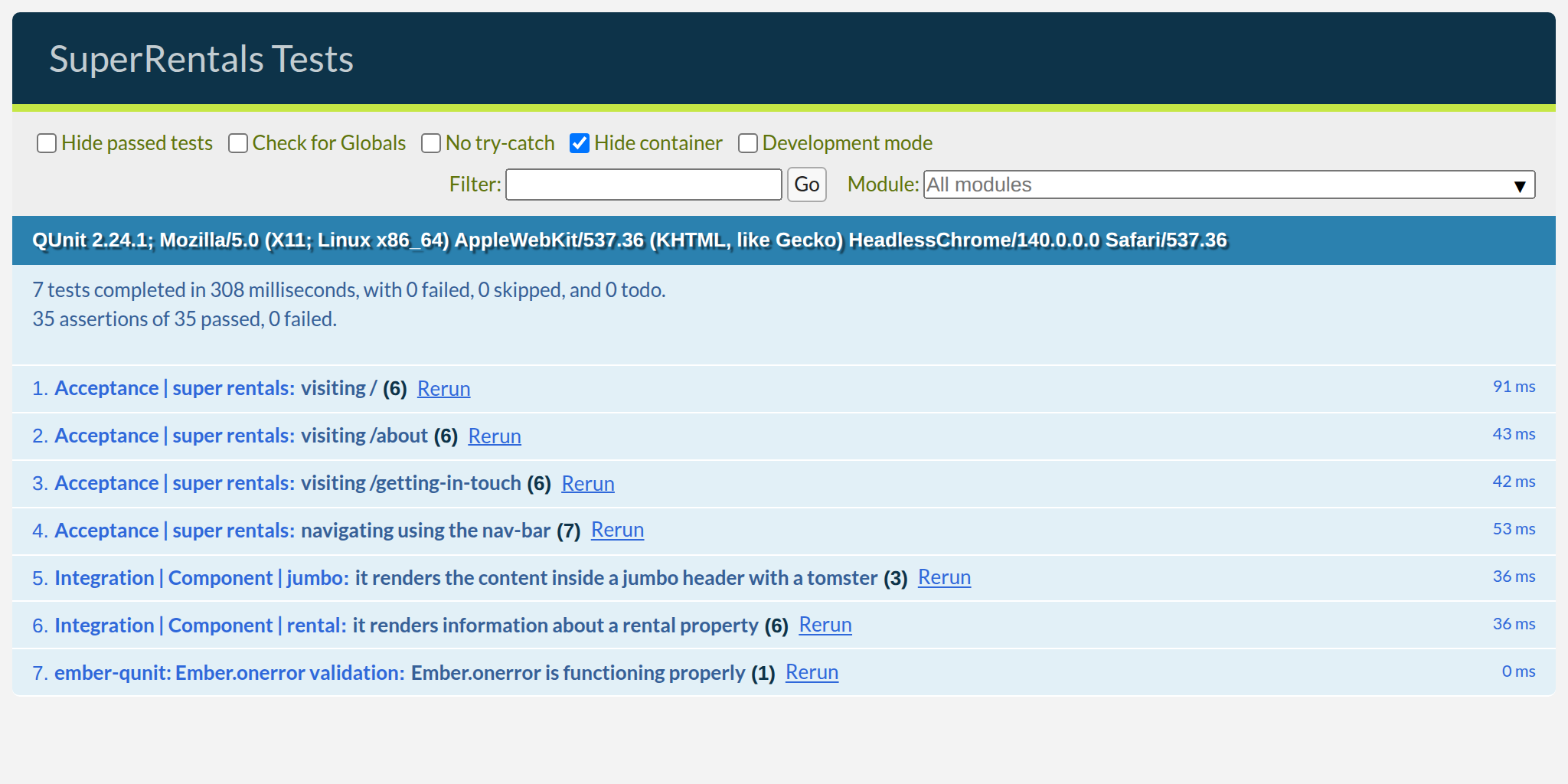This screenshot has width=1568, height=784.
Task: Rerun the rental property component test
Action: pyautogui.click(x=825, y=625)
